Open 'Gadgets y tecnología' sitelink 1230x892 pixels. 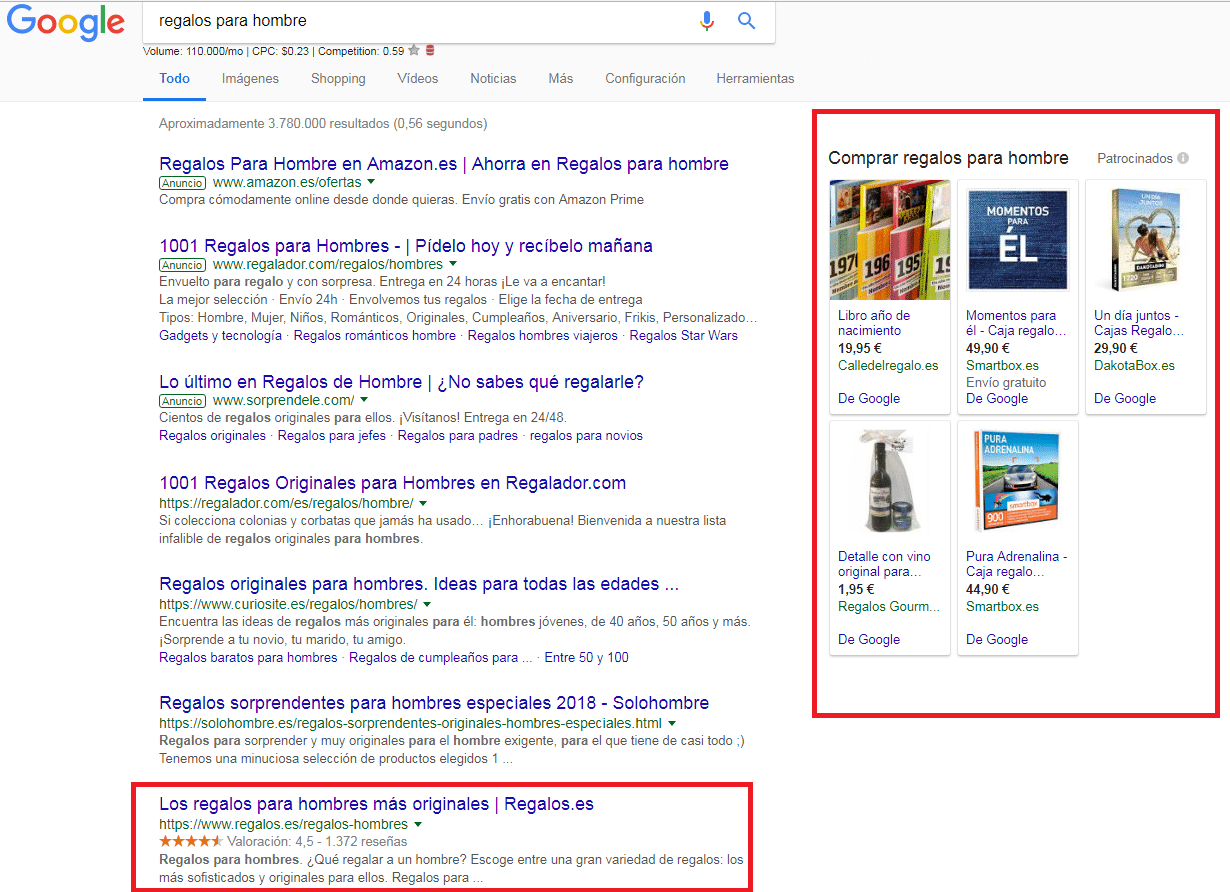pyautogui.click(x=221, y=336)
